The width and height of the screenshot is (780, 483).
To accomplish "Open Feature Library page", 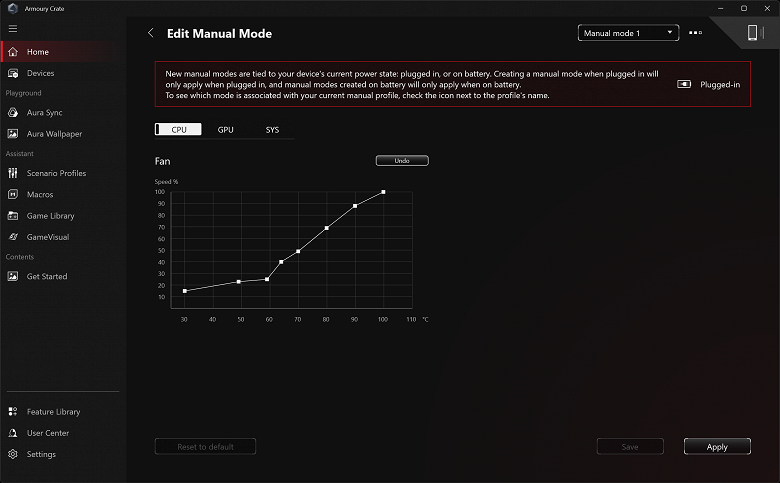I will 63,411.
